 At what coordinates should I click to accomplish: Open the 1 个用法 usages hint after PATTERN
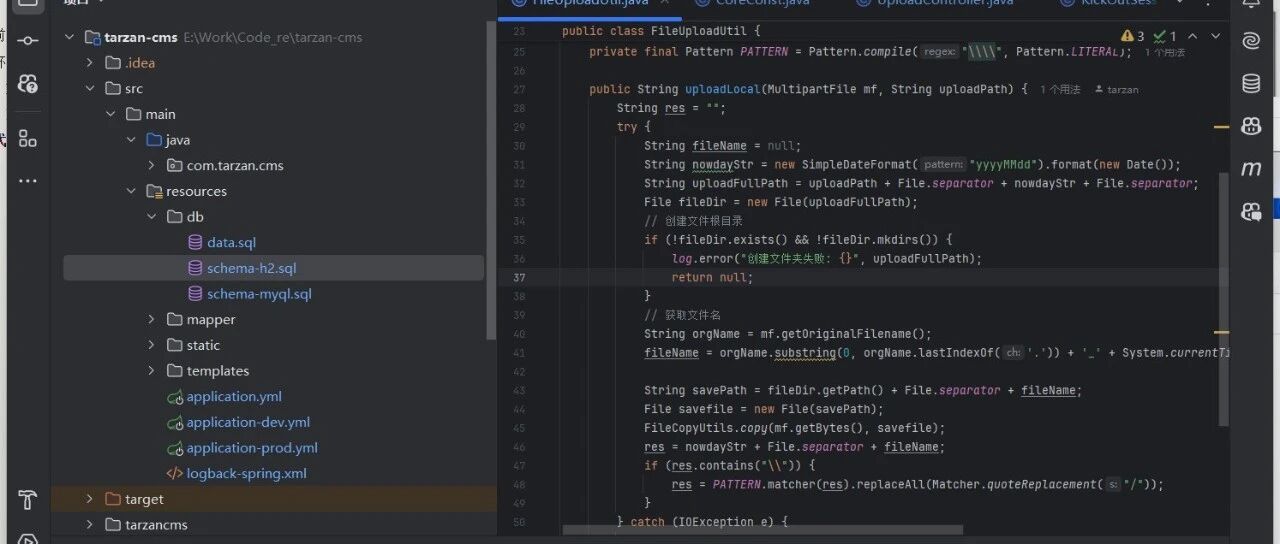pyautogui.click(x=1163, y=52)
